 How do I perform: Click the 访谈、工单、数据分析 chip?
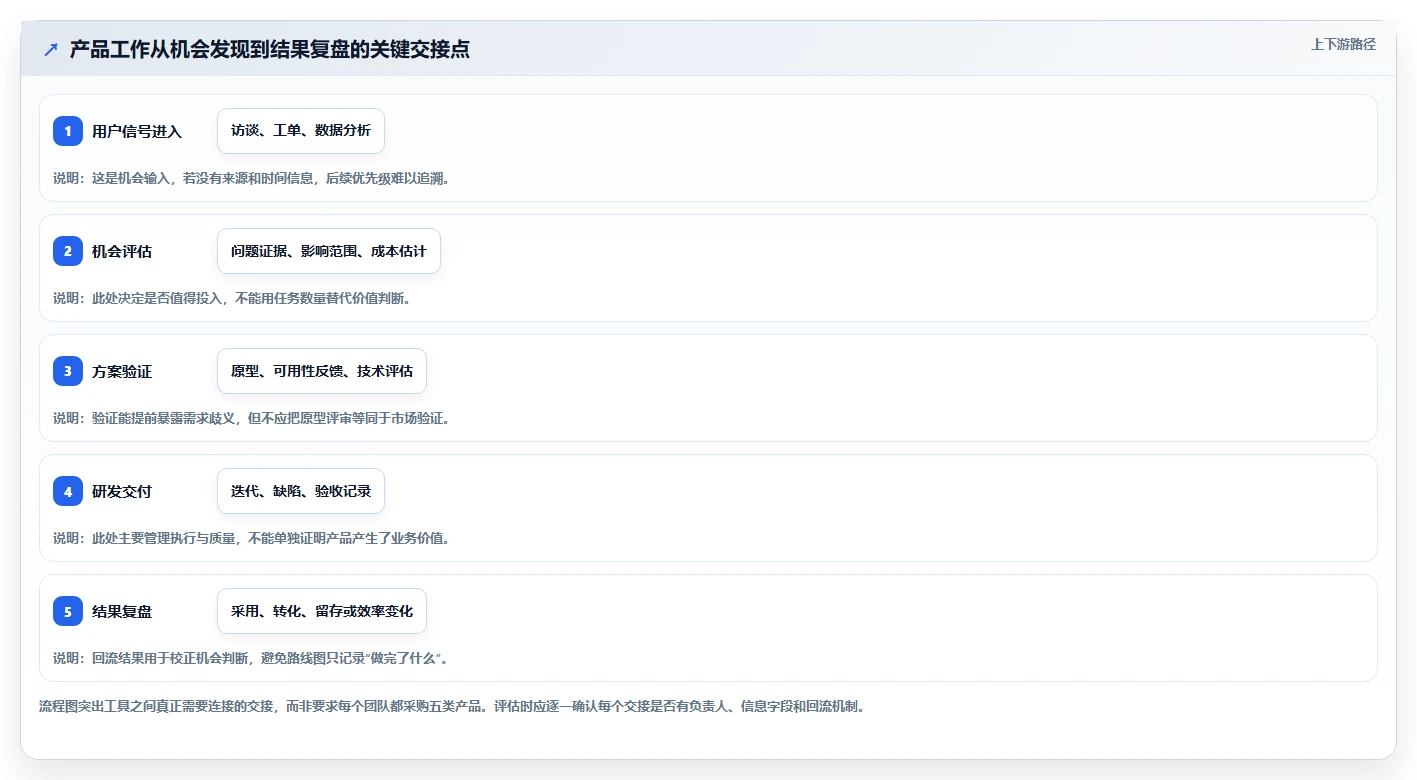[x=301, y=131]
